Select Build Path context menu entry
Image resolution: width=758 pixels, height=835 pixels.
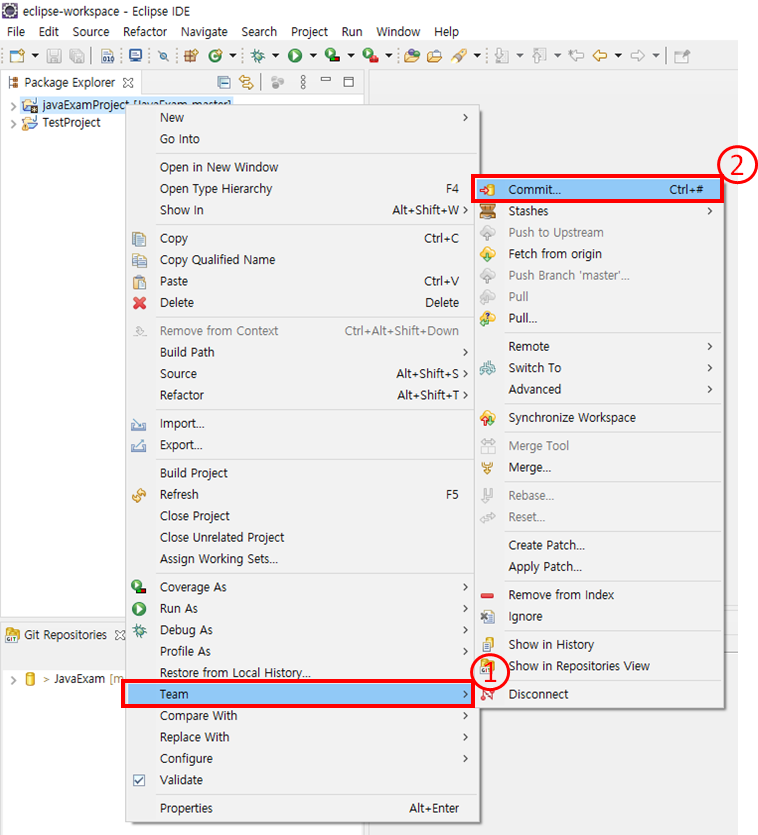(x=303, y=353)
